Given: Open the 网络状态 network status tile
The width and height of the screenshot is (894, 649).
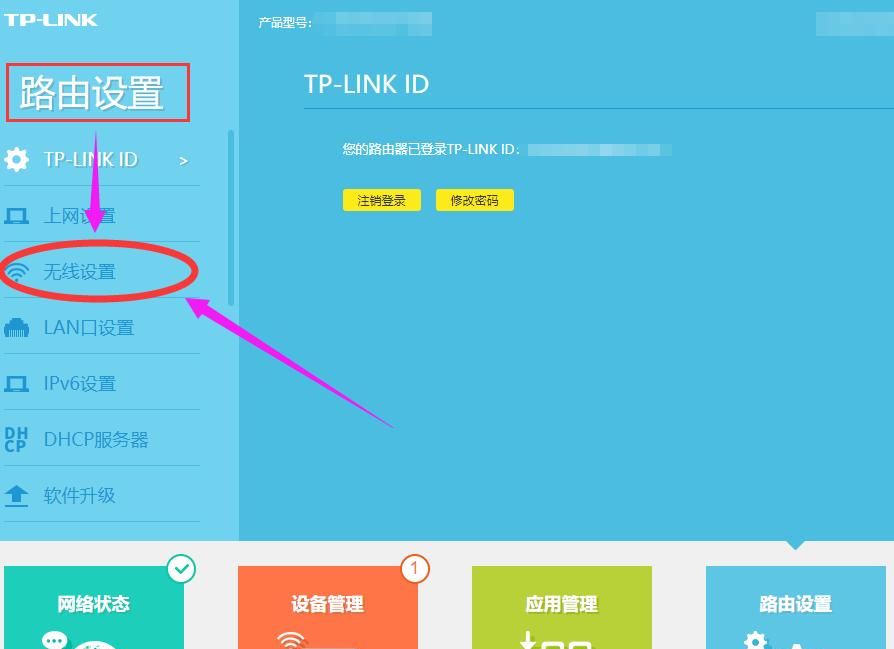Looking at the screenshot, I should (x=94, y=607).
